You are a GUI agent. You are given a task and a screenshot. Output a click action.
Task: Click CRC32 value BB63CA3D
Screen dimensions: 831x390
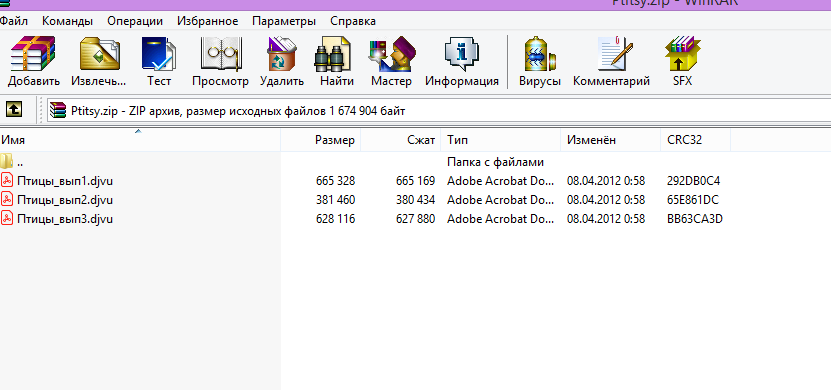click(695, 219)
